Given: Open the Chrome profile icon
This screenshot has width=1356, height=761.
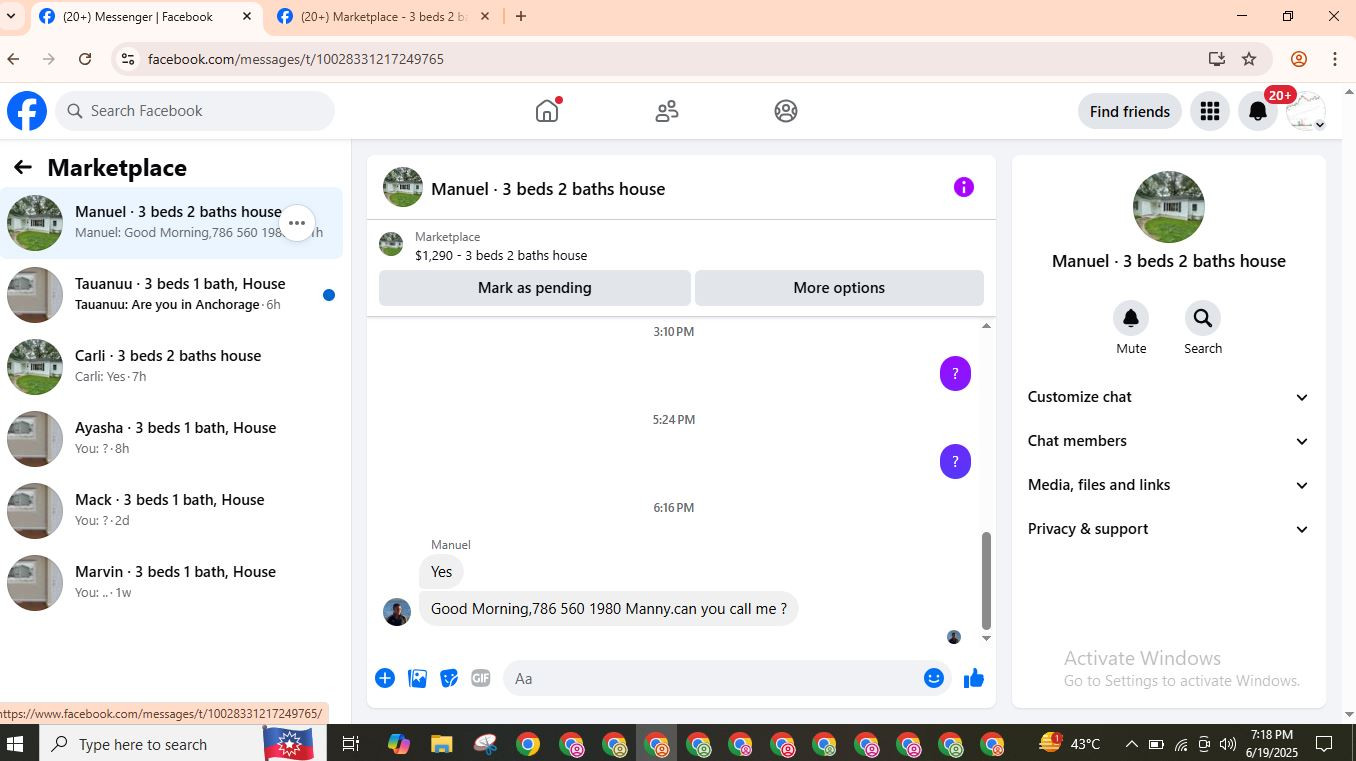Looking at the screenshot, I should (x=1299, y=59).
